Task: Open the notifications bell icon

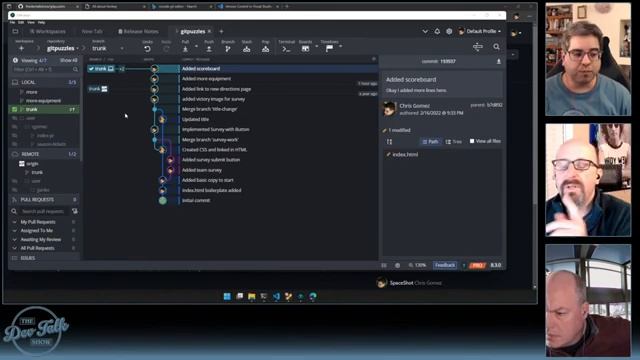Action: (x=437, y=31)
